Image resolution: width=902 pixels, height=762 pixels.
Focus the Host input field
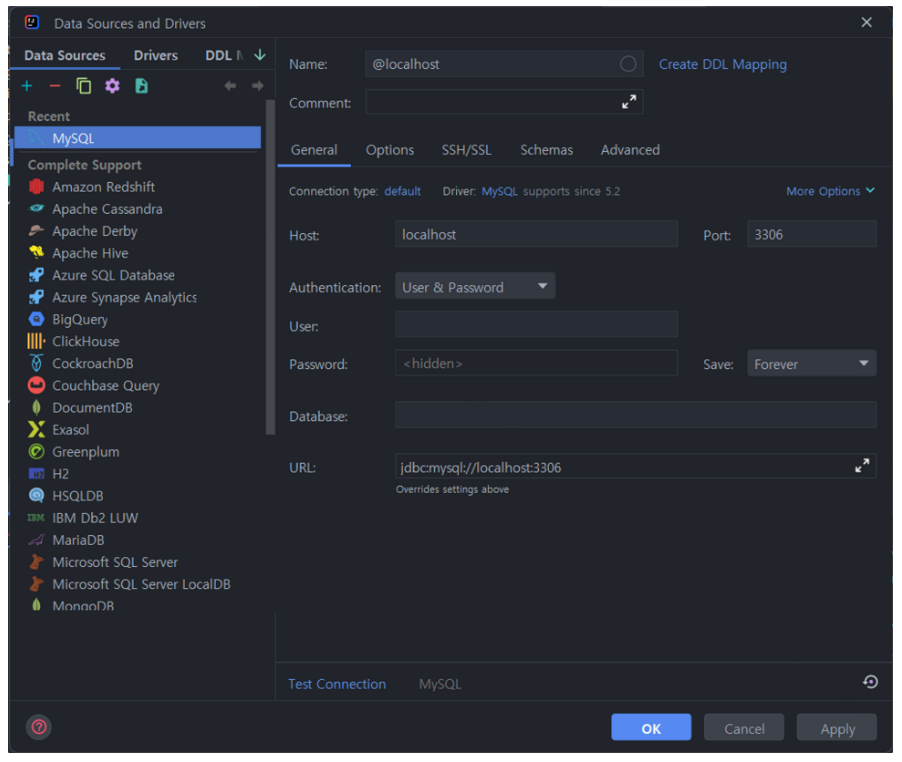[x=536, y=234]
